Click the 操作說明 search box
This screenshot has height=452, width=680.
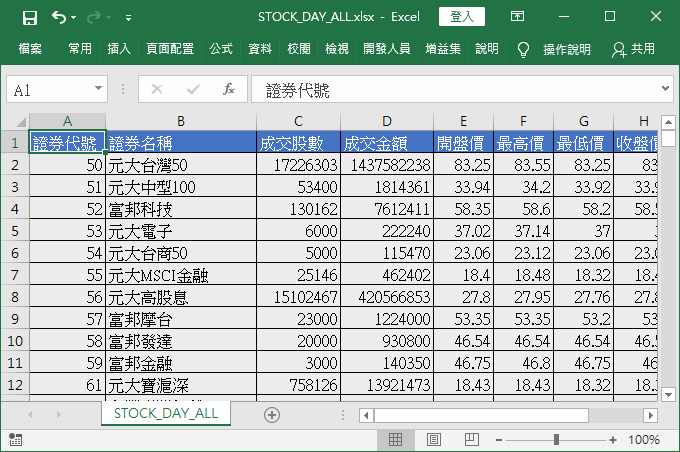coord(567,49)
